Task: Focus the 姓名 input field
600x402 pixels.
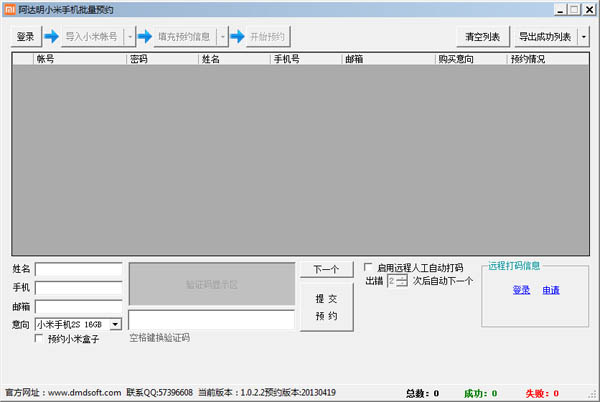Action: coord(78,269)
